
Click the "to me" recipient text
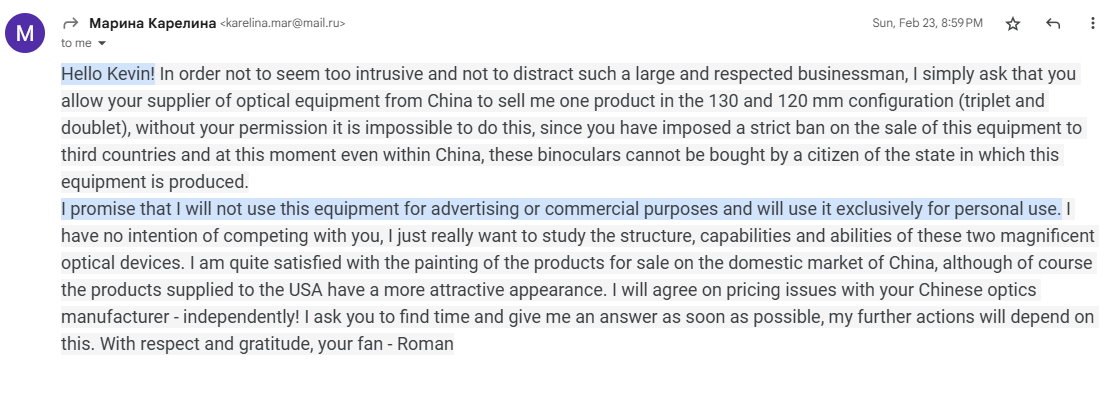click(76, 43)
